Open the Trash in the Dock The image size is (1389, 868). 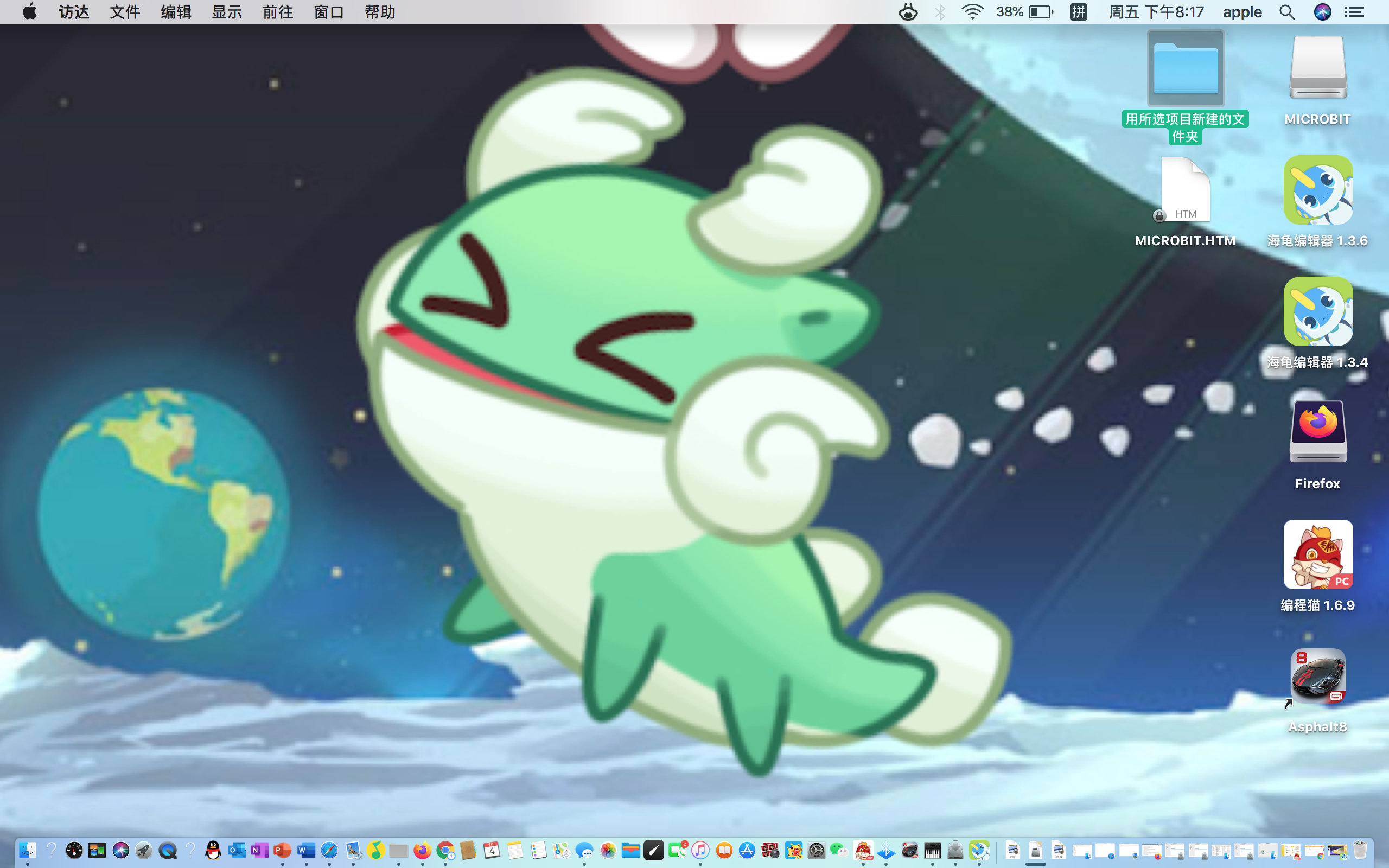(1360, 850)
